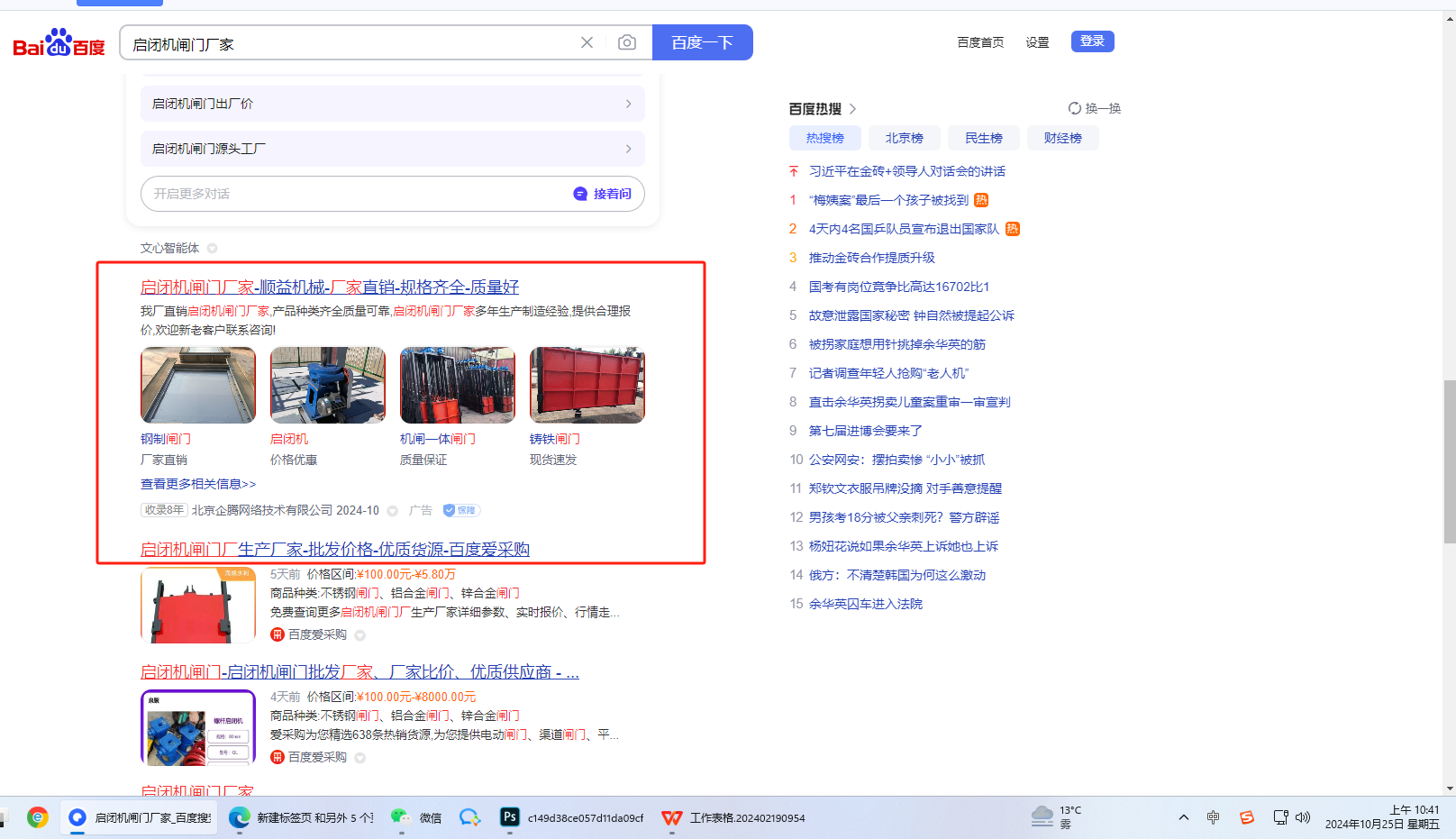Screen dimensions: 1456x839
Task: Open the 机闸一体闸门 product image
Action: [458, 386]
